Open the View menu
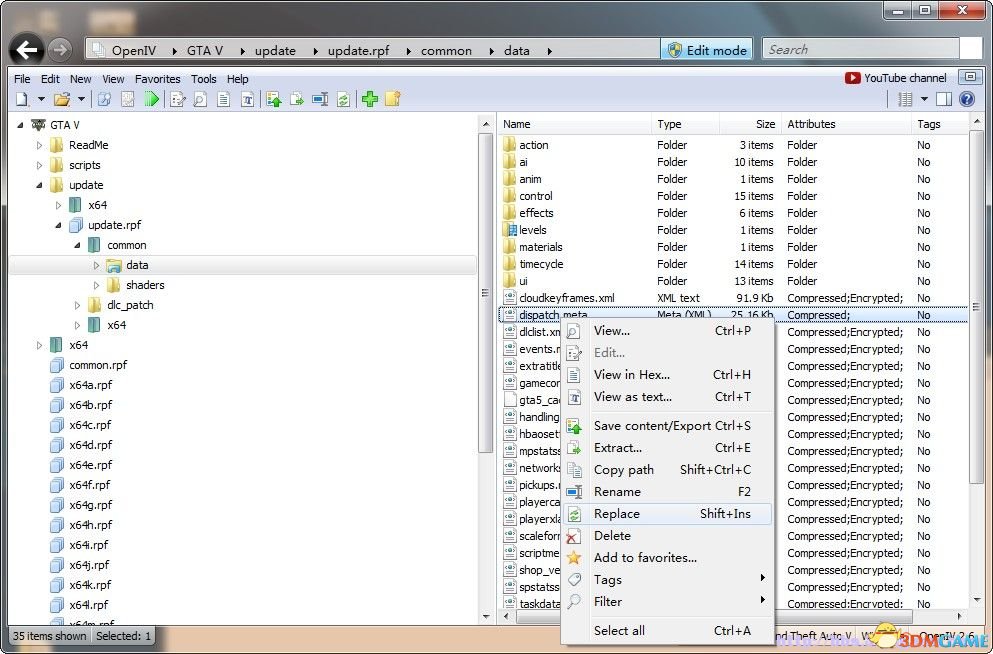The width and height of the screenshot is (993, 654). 113,79
